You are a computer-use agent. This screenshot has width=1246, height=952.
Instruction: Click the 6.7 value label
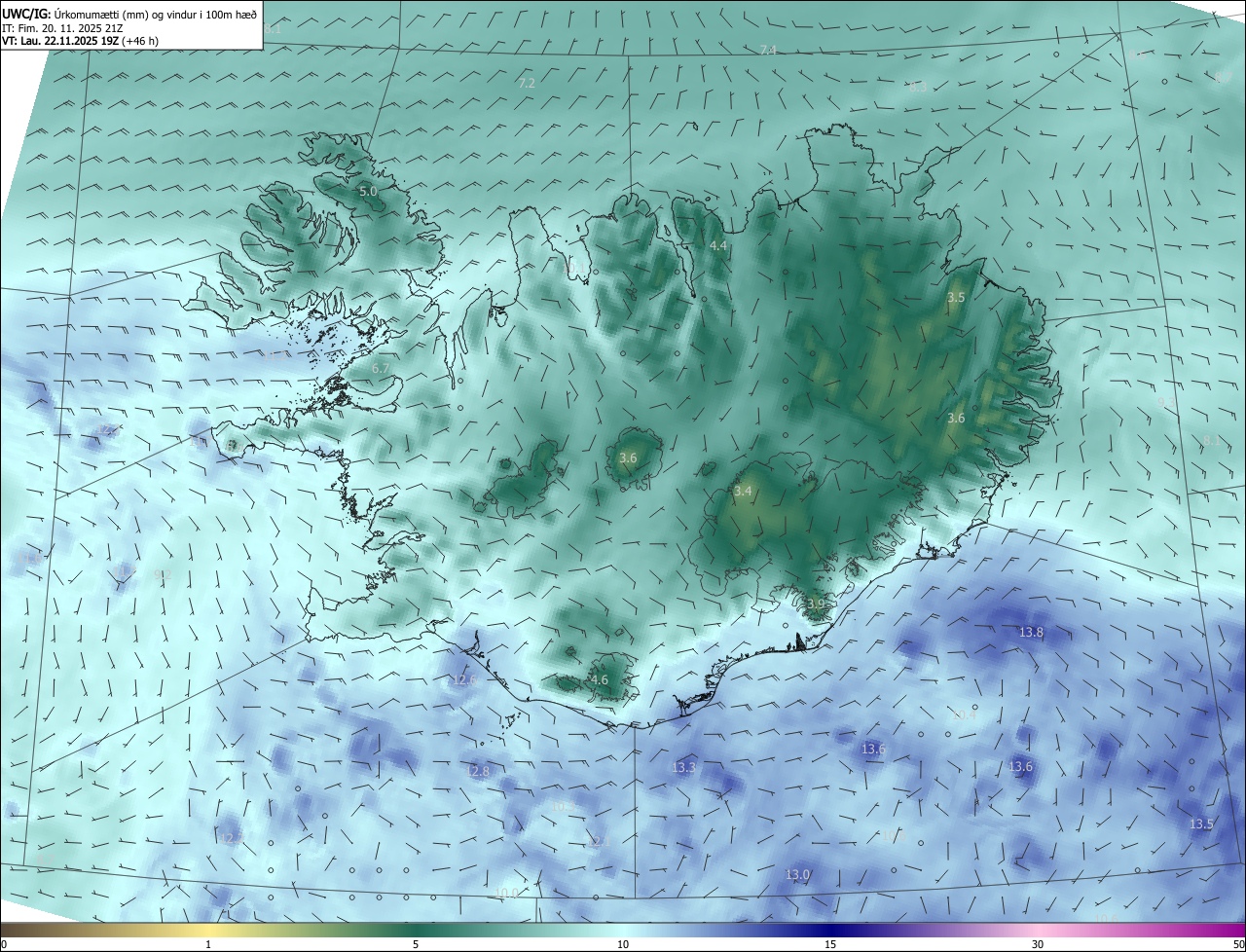click(381, 368)
